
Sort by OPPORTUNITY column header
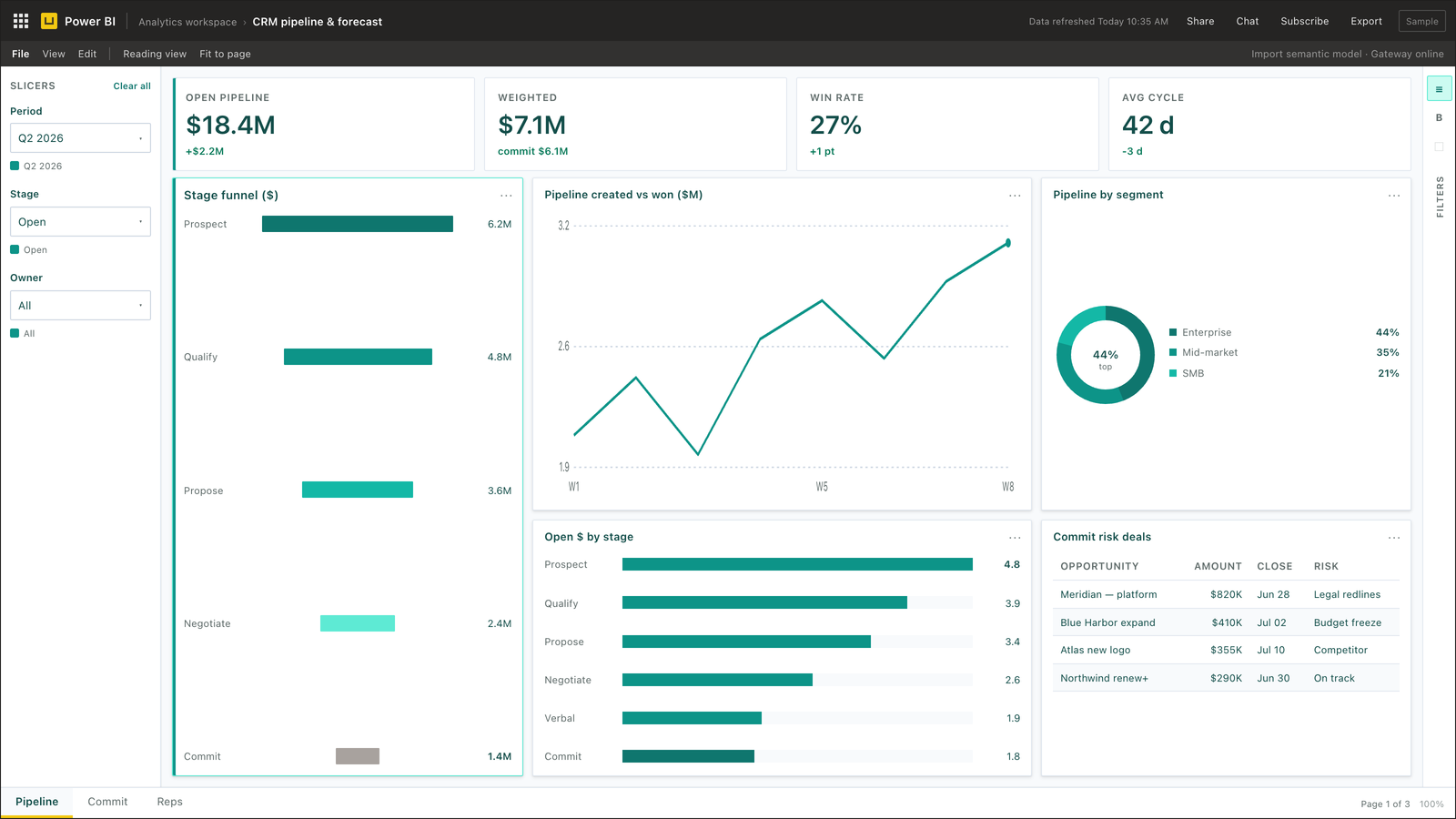click(1099, 566)
